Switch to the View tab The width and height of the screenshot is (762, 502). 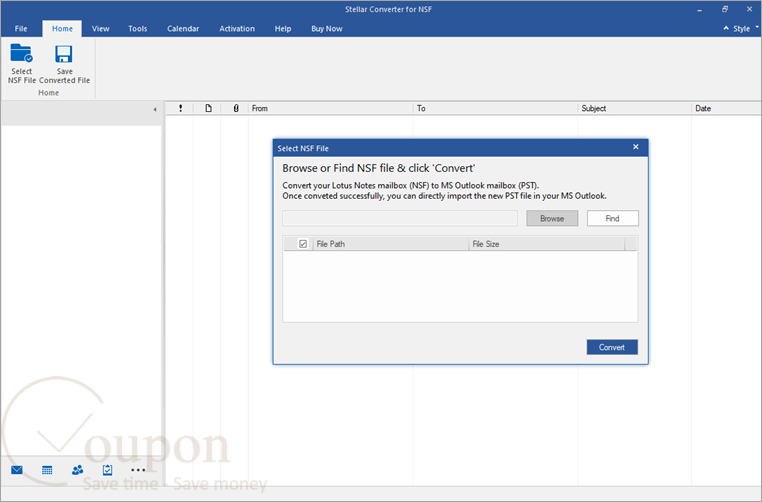101,29
